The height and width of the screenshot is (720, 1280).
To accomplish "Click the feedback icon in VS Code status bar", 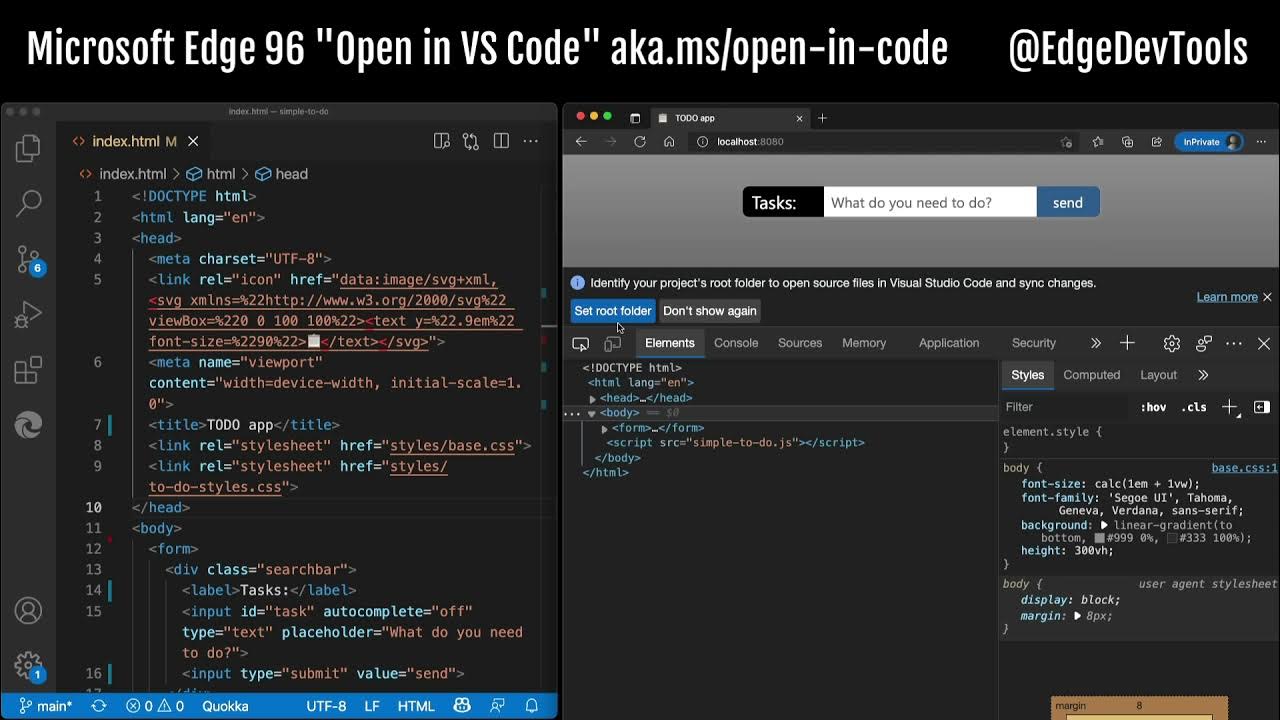I will point(497,706).
